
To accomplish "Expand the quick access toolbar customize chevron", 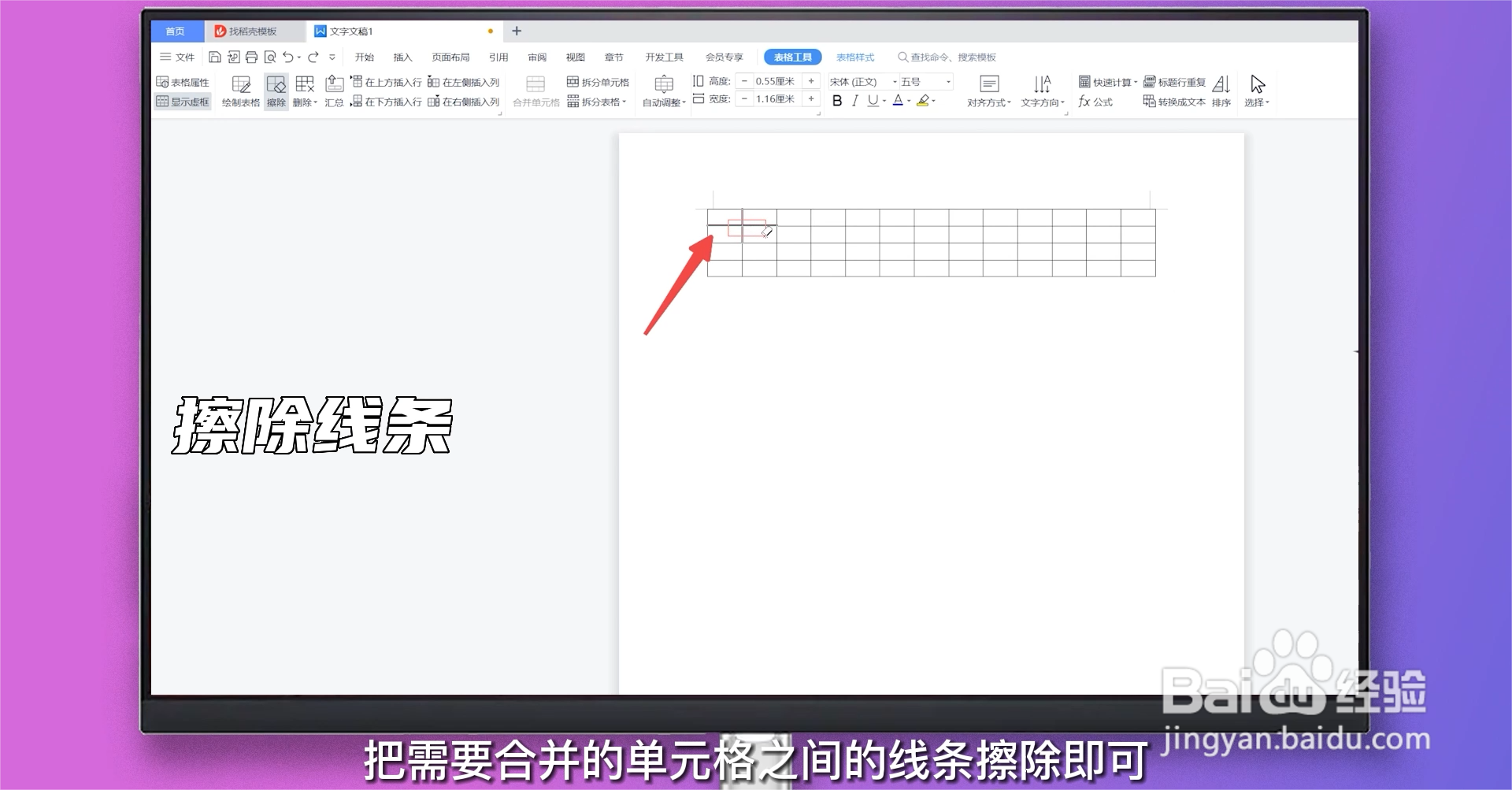I will tap(332, 57).
